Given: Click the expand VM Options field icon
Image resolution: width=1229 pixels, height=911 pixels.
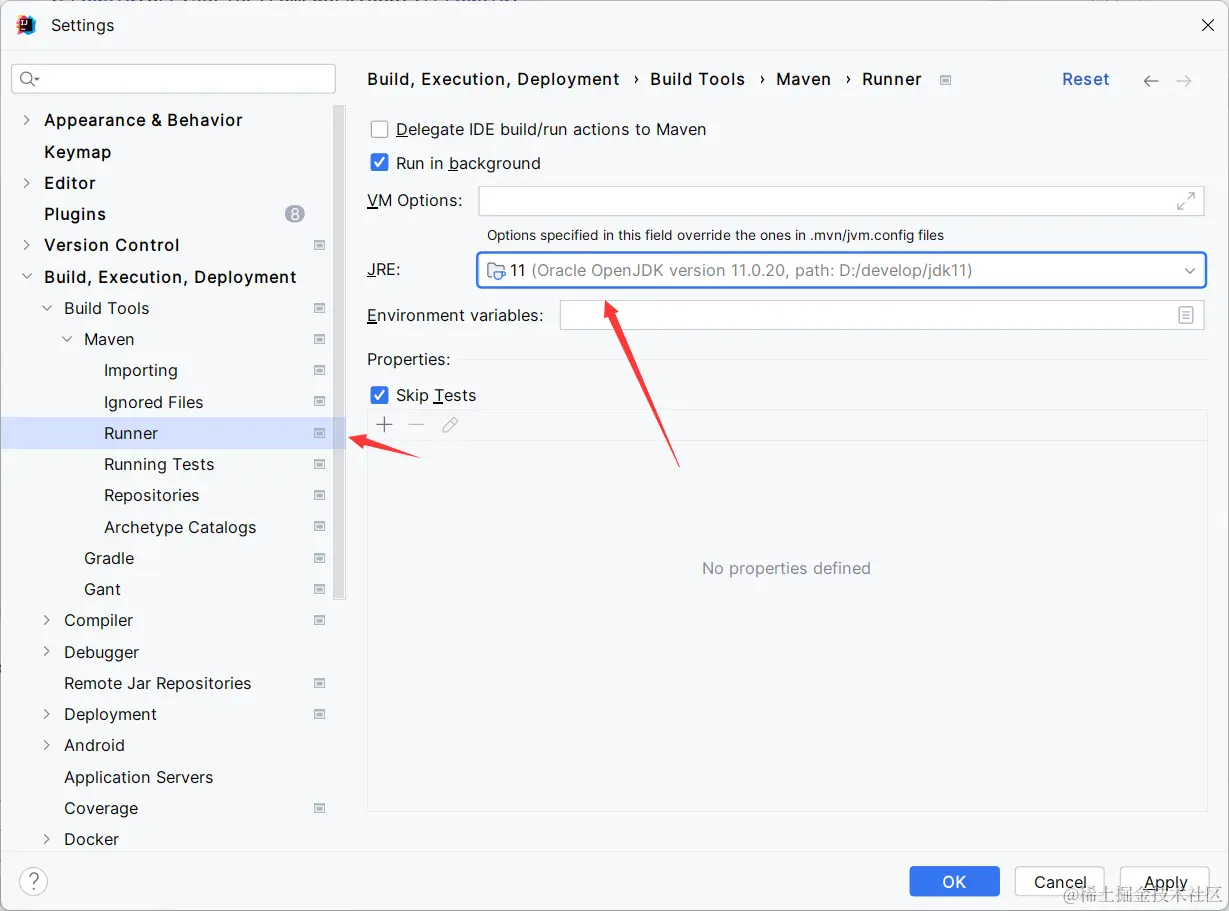Looking at the screenshot, I should coord(1186,201).
